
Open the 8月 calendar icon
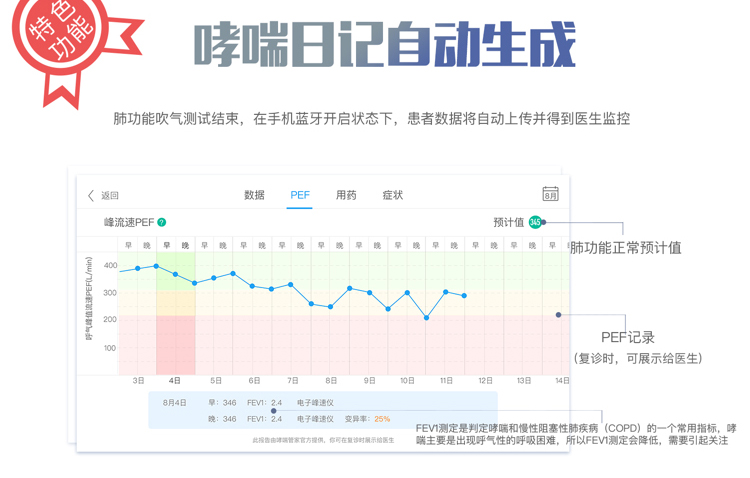coord(550,194)
